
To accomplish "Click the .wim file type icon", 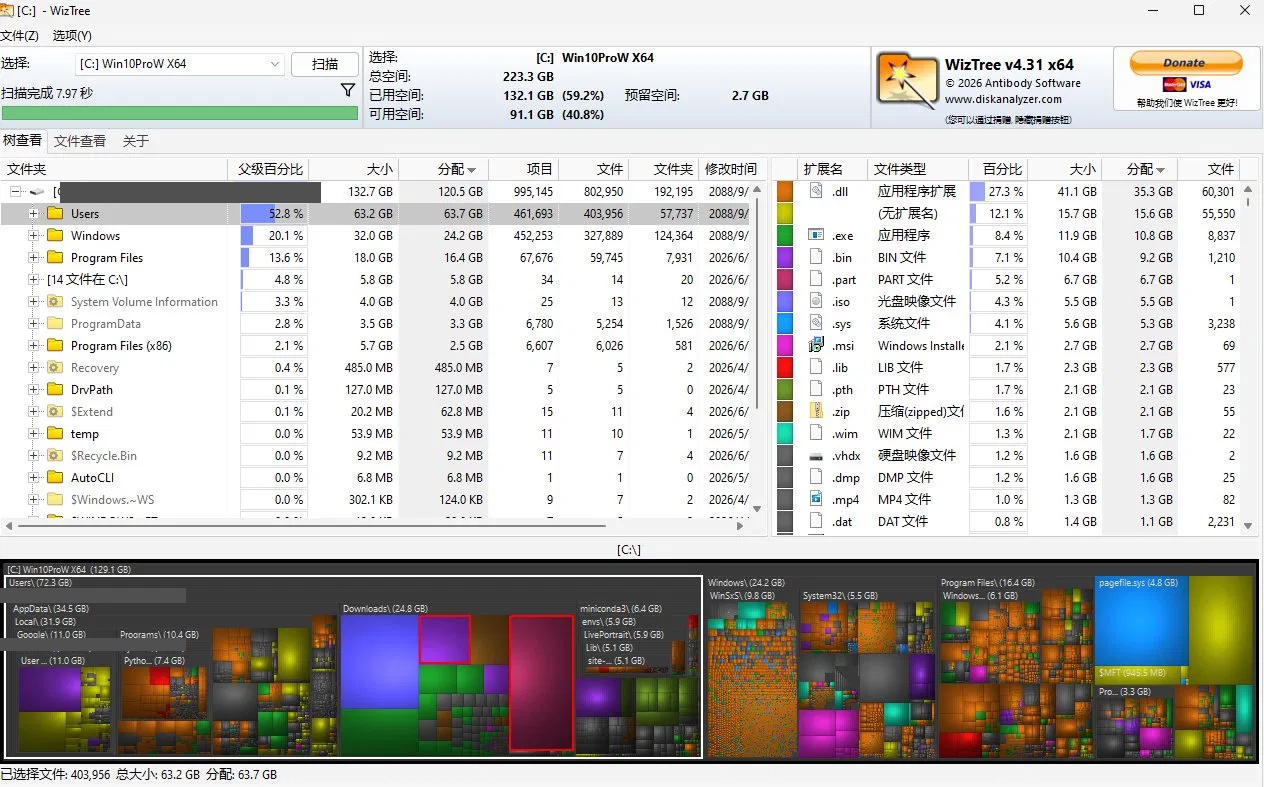I will point(815,433).
